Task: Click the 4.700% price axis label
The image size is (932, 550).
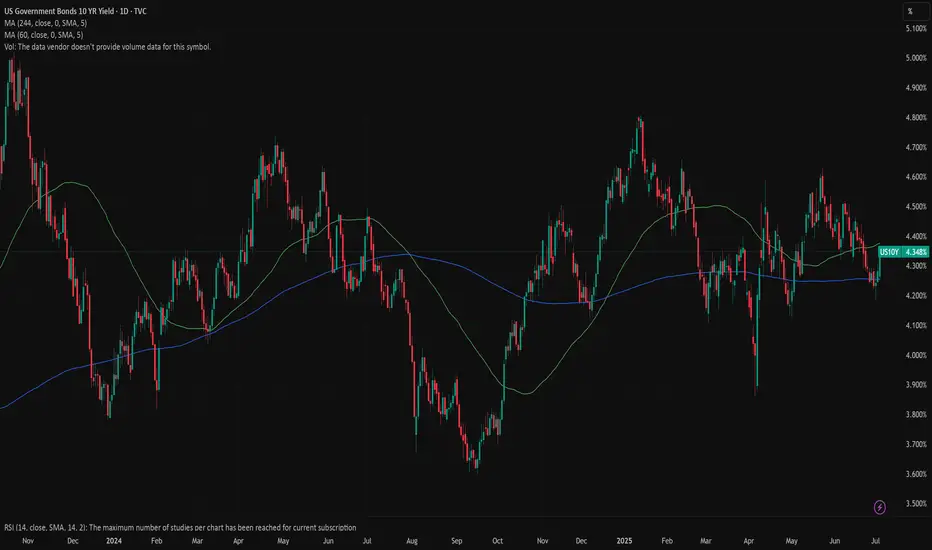Action: [916, 147]
